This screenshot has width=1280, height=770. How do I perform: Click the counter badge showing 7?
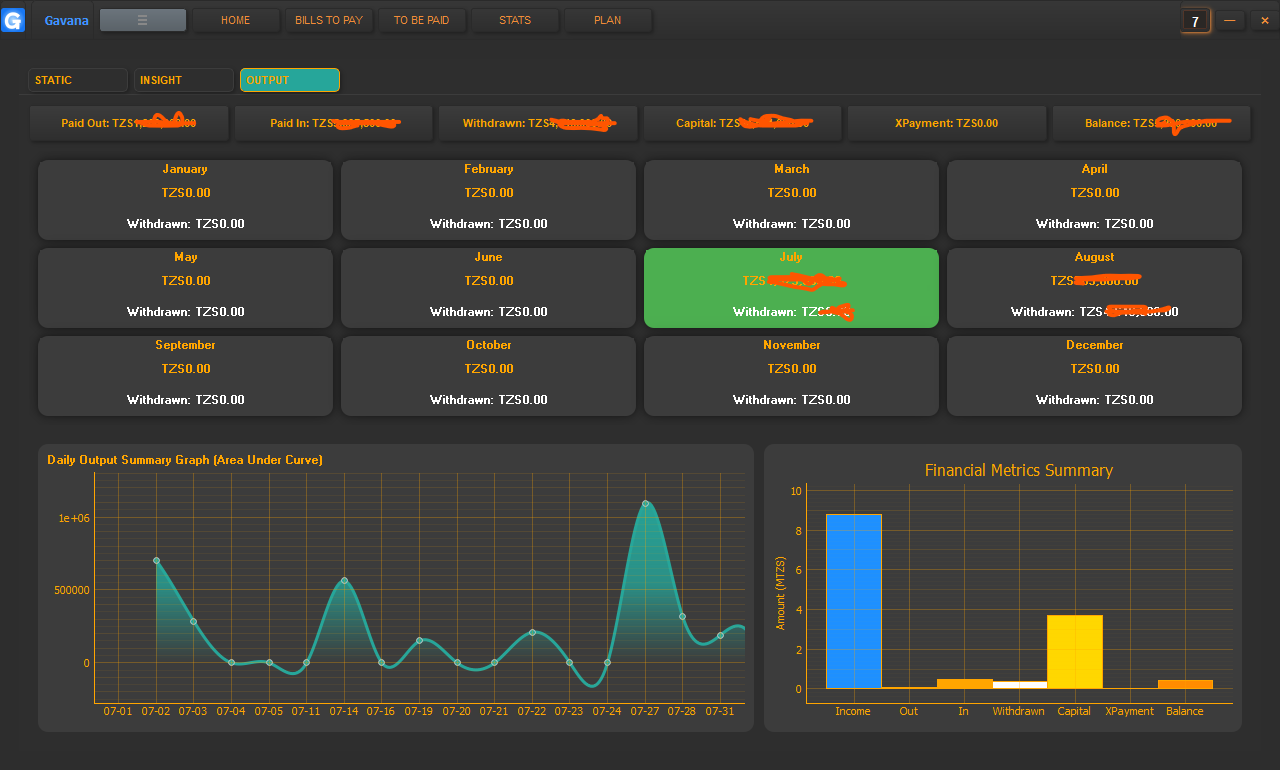pos(1195,21)
